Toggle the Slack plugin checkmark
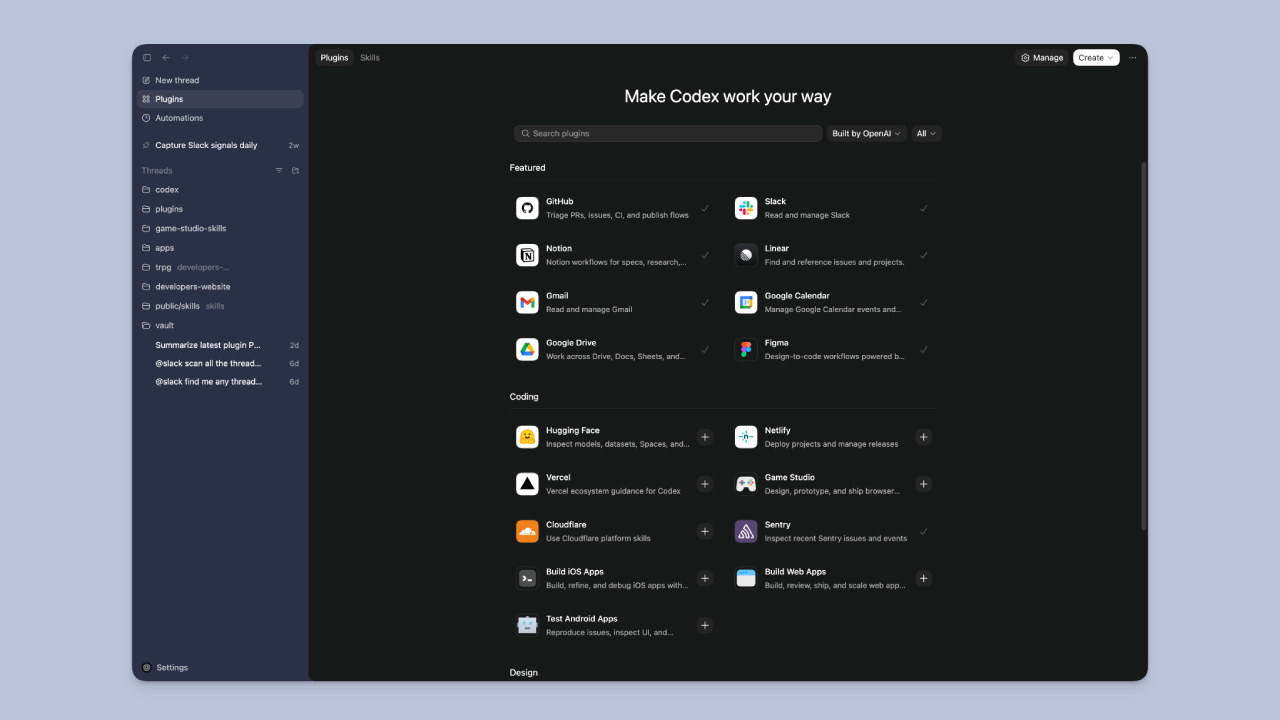 point(923,208)
